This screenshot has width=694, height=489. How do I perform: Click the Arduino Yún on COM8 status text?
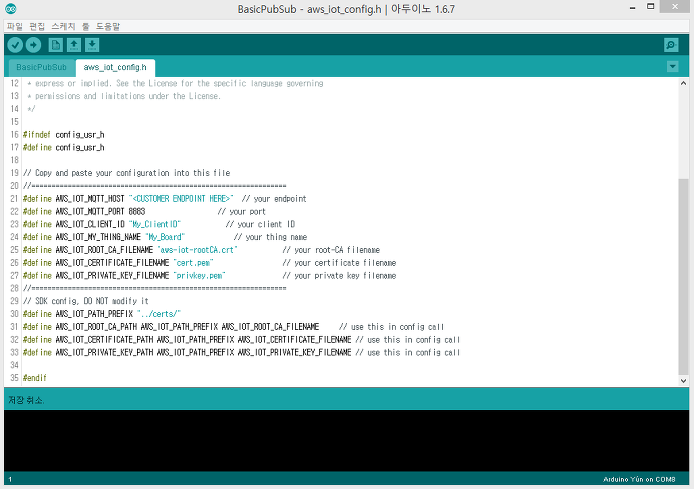coord(639,479)
